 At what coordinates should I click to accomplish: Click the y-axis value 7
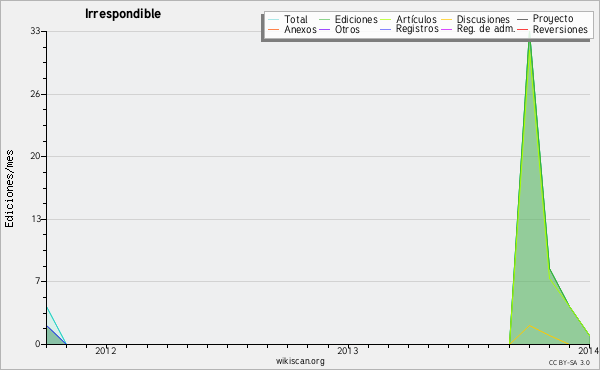point(38,281)
